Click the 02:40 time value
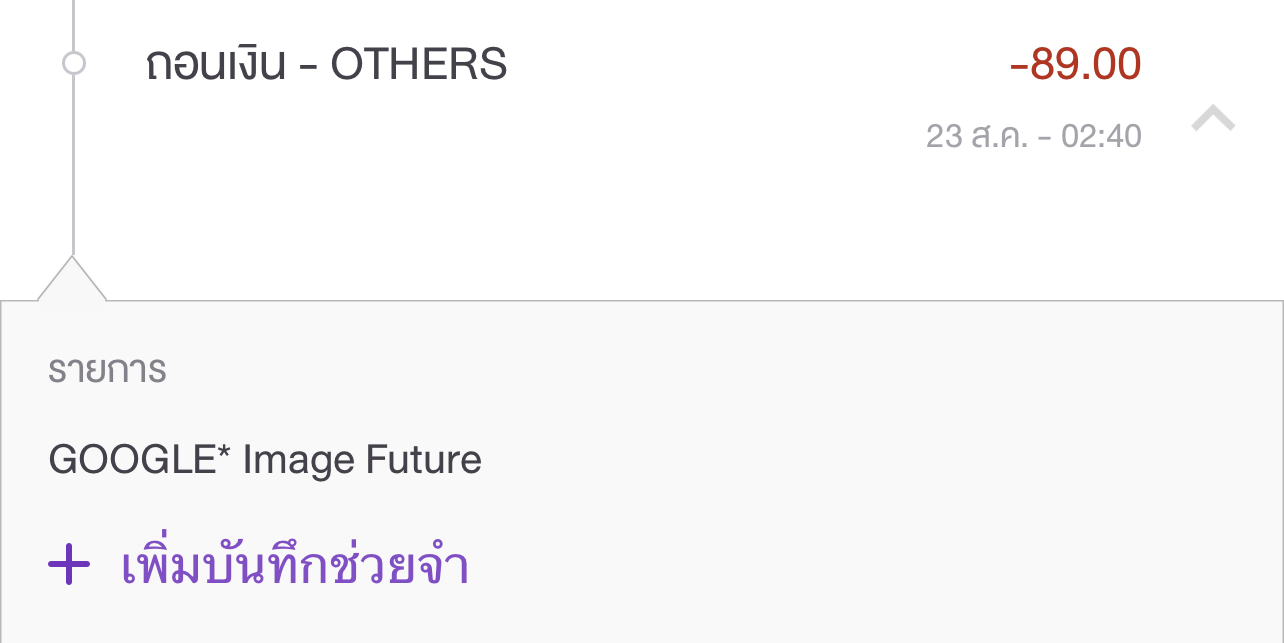 coord(1101,136)
